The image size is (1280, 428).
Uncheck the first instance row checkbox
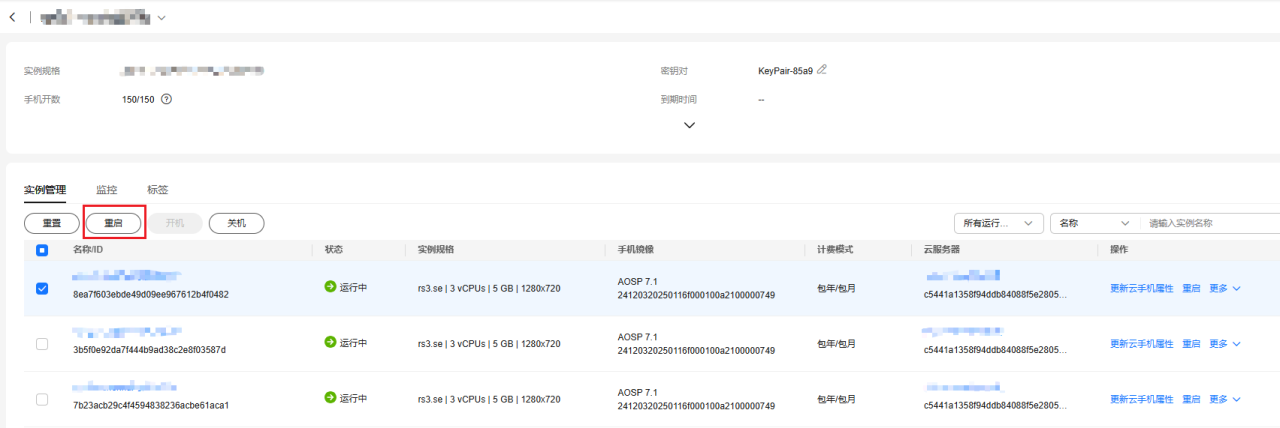click(x=42, y=288)
